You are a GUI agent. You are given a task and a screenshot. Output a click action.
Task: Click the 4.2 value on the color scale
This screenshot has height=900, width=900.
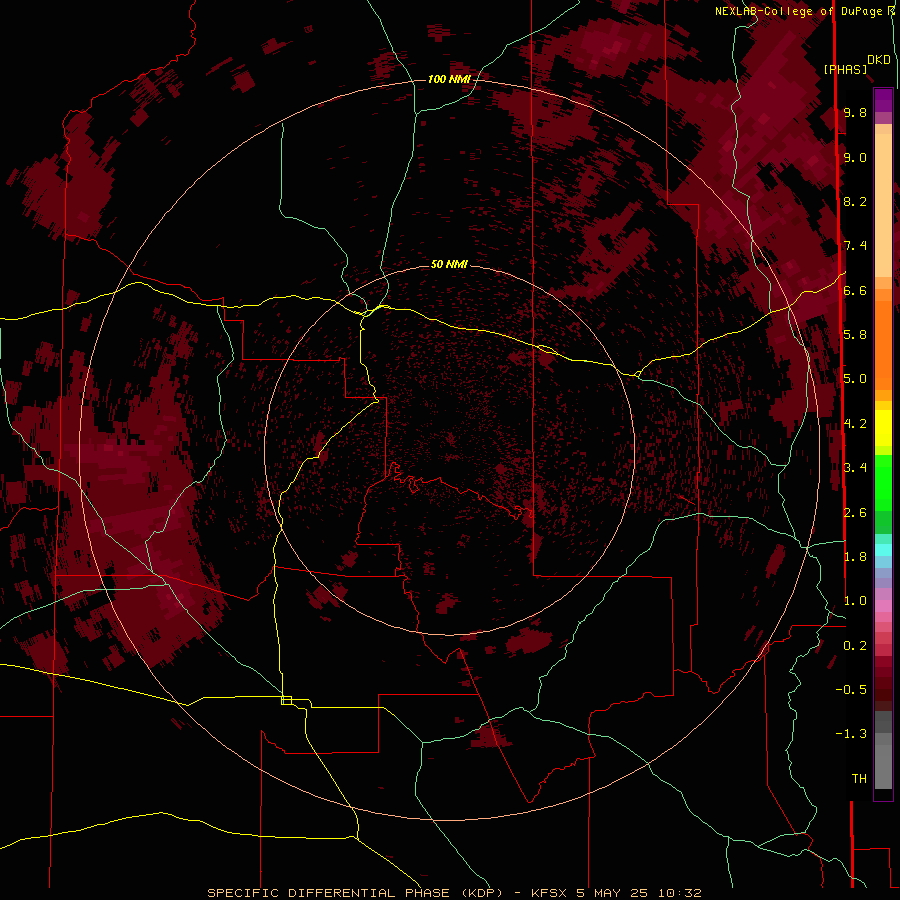click(x=855, y=424)
